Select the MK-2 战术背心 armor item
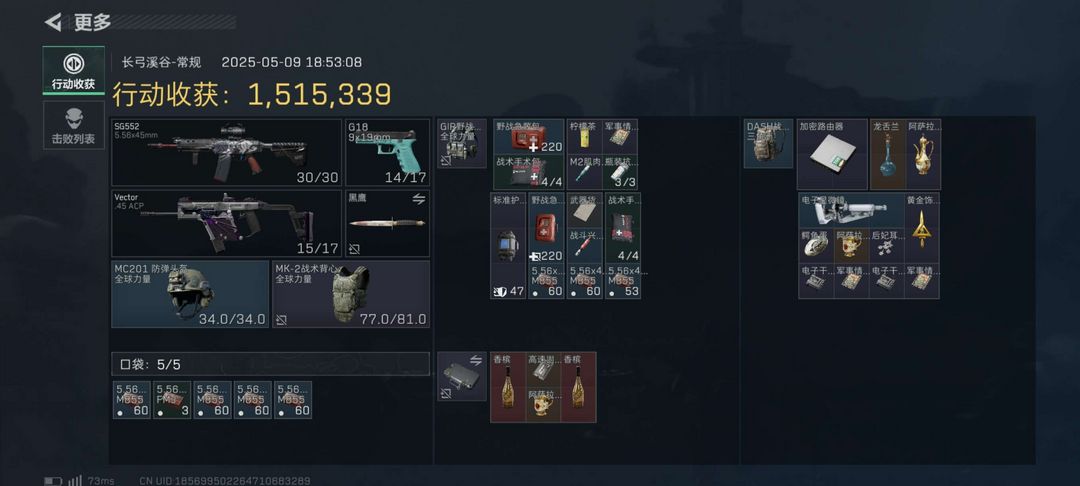 pos(351,294)
